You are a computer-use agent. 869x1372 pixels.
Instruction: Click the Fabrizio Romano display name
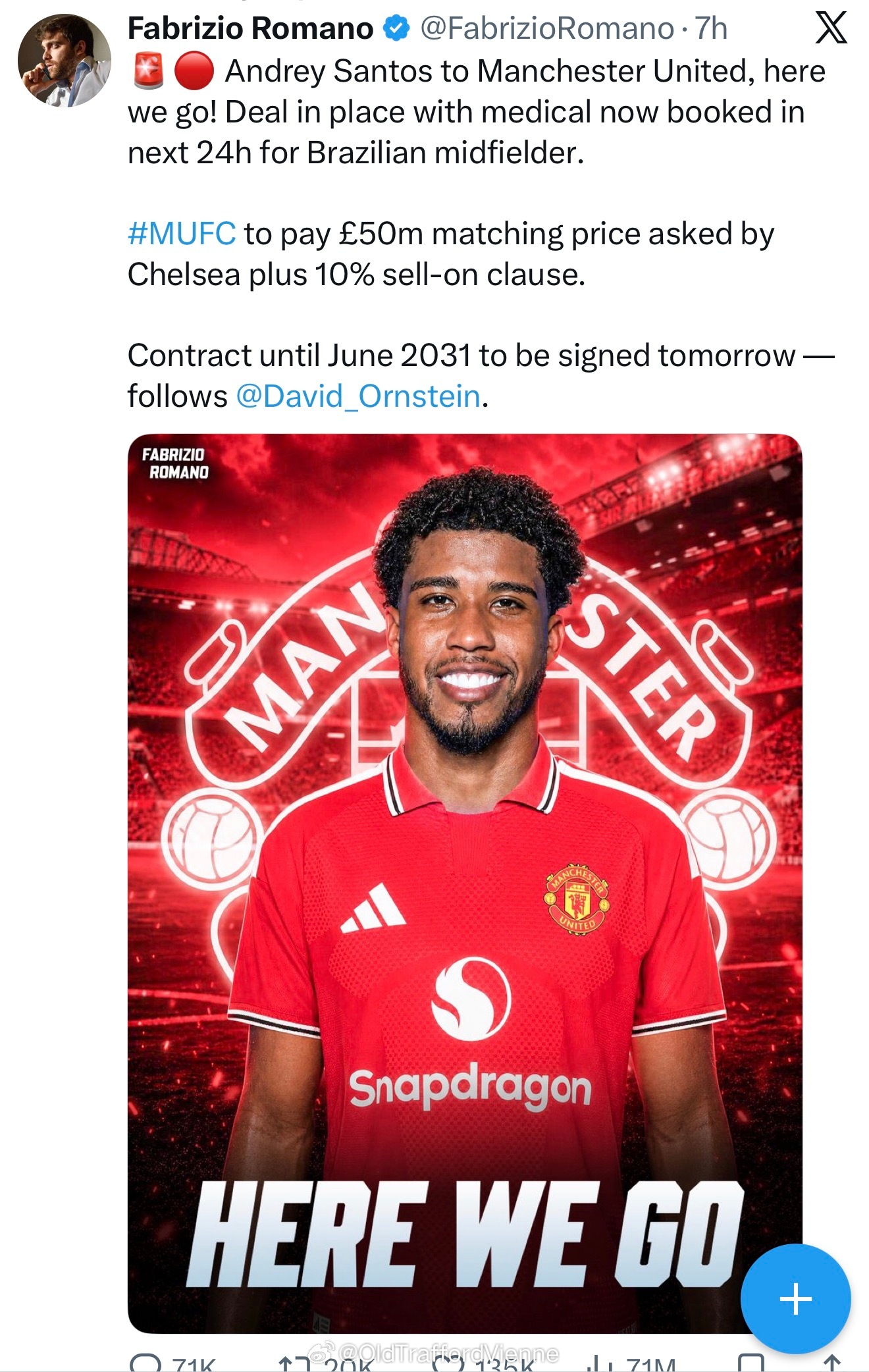pyautogui.click(x=251, y=29)
